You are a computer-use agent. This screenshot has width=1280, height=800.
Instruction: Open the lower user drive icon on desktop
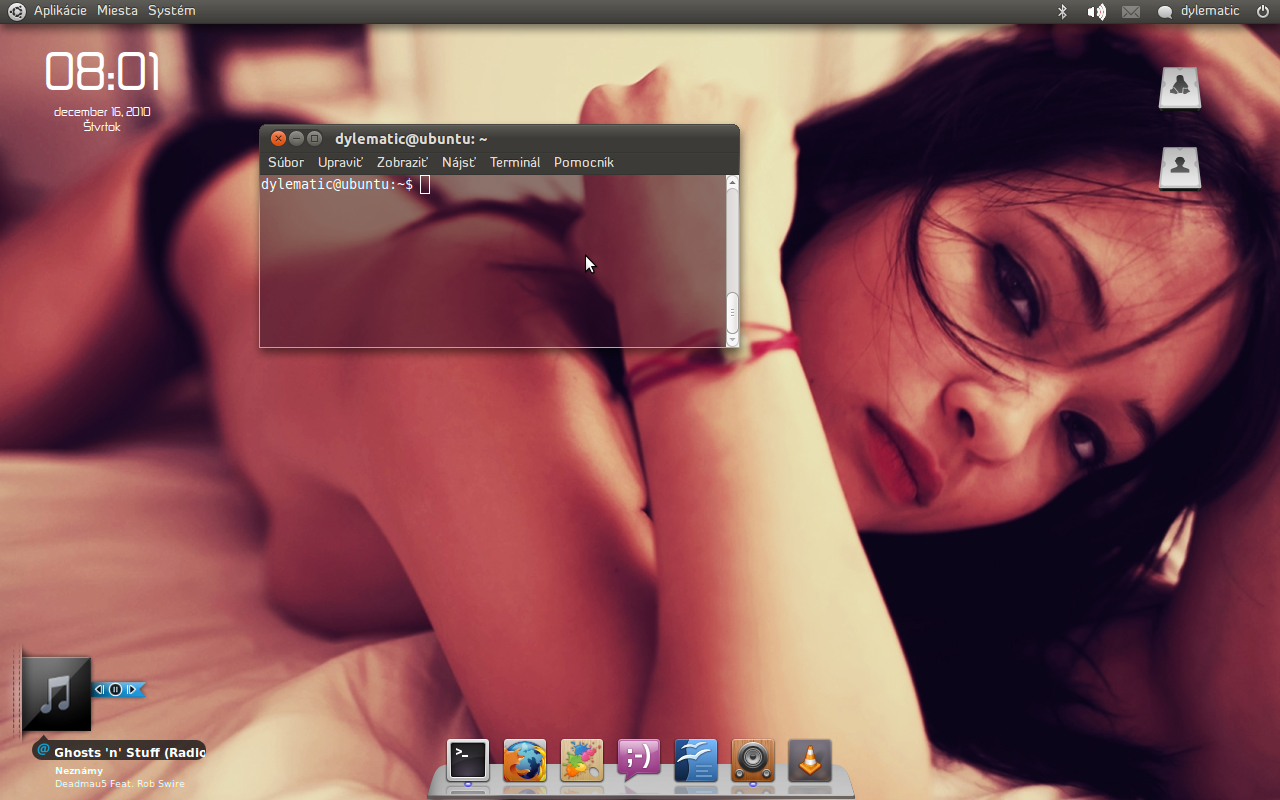1180,167
